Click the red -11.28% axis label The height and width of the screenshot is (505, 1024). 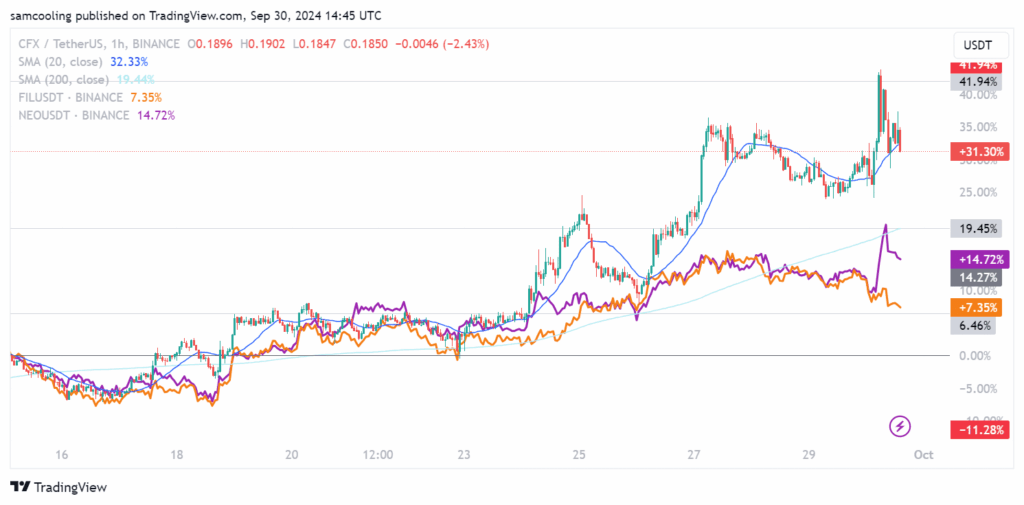click(x=980, y=429)
